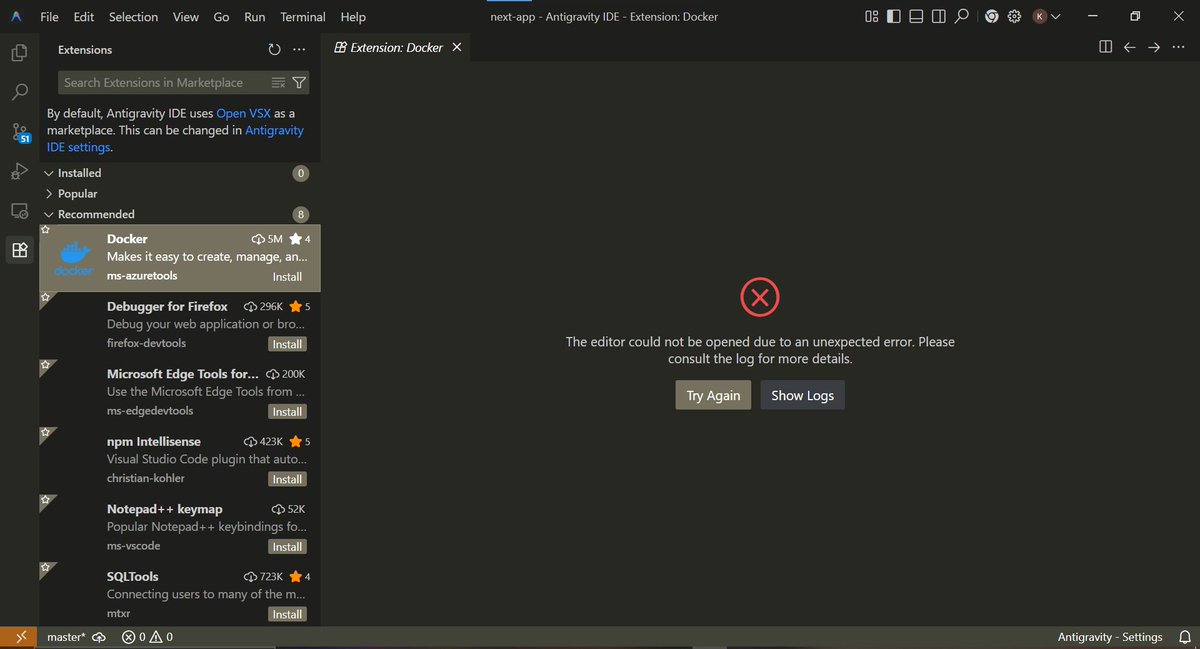
Task: Toggle the secondary side bar
Action: (938, 17)
